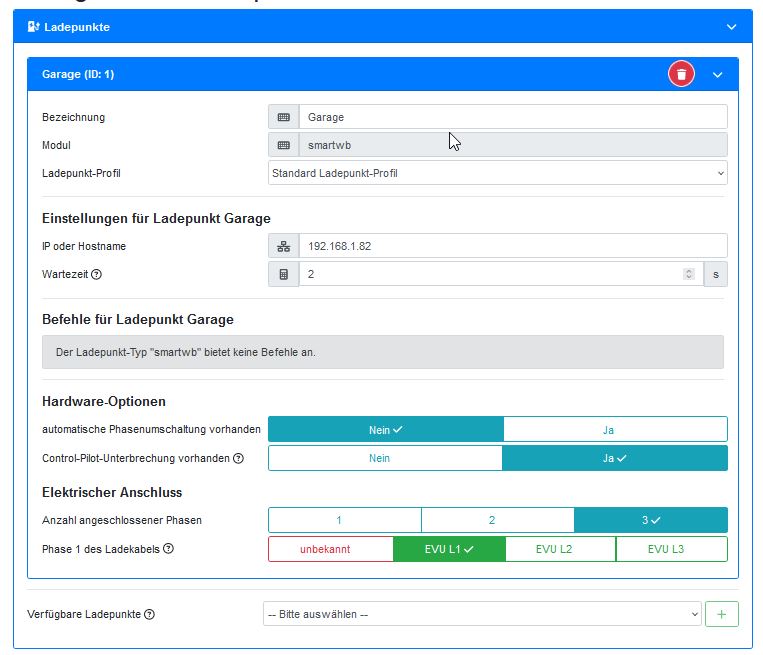Click the green plus add button

pyautogui.click(x=721, y=614)
